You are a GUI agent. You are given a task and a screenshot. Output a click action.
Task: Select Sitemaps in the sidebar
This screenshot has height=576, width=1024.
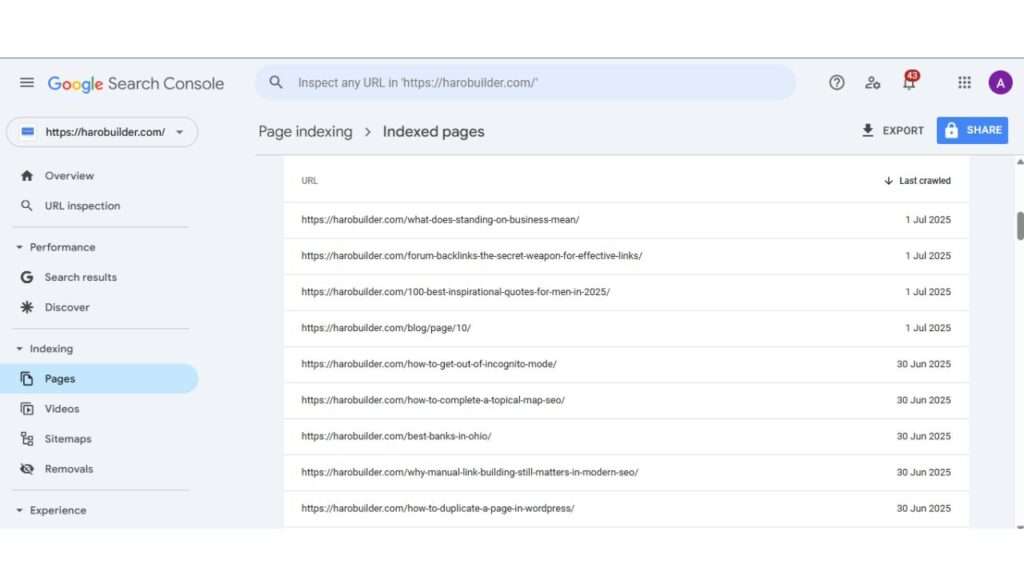coord(68,438)
